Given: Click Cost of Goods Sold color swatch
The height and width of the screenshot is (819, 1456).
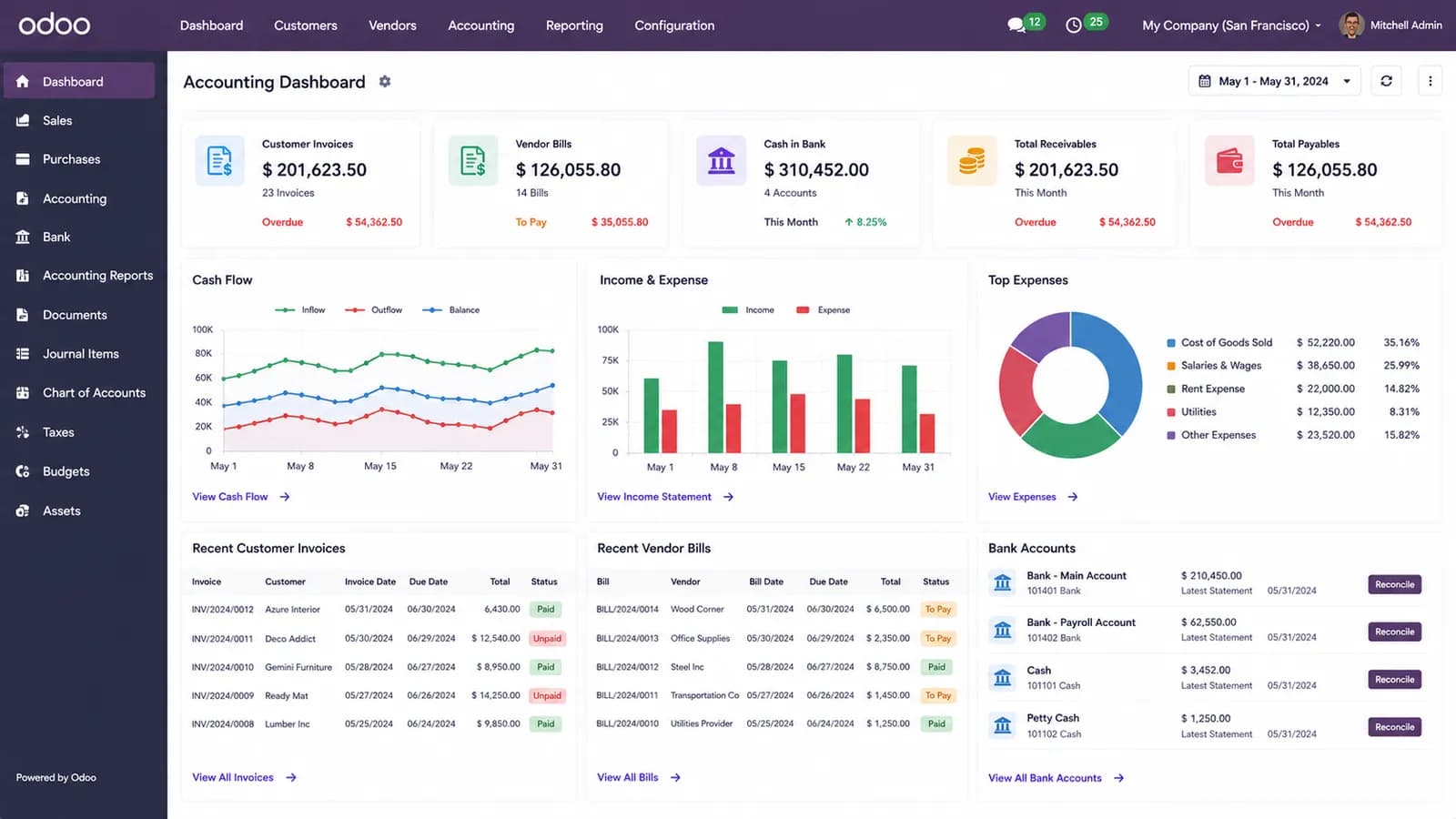Looking at the screenshot, I should pos(1171,343).
